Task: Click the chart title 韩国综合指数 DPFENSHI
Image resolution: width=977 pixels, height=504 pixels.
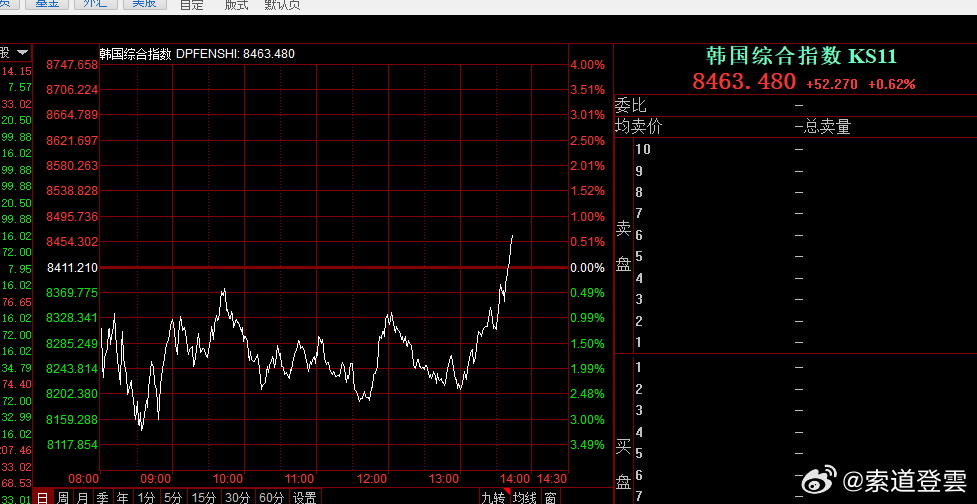Action: coord(198,54)
